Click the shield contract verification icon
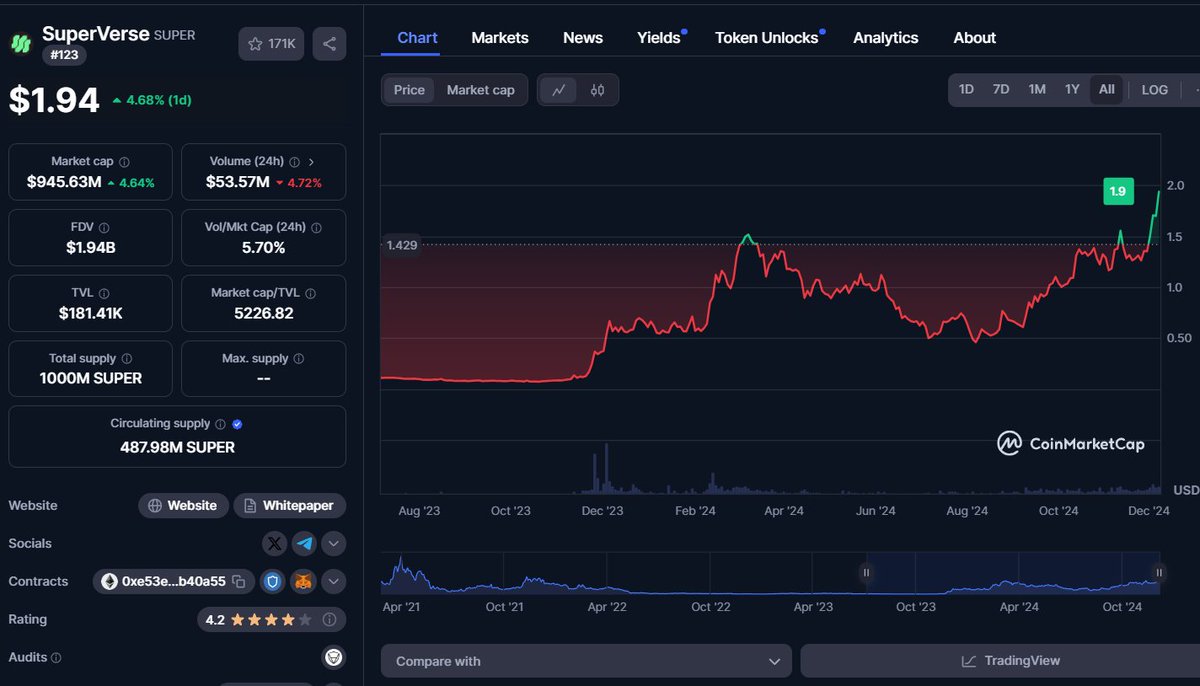Image resolution: width=1200 pixels, height=686 pixels. click(x=272, y=582)
